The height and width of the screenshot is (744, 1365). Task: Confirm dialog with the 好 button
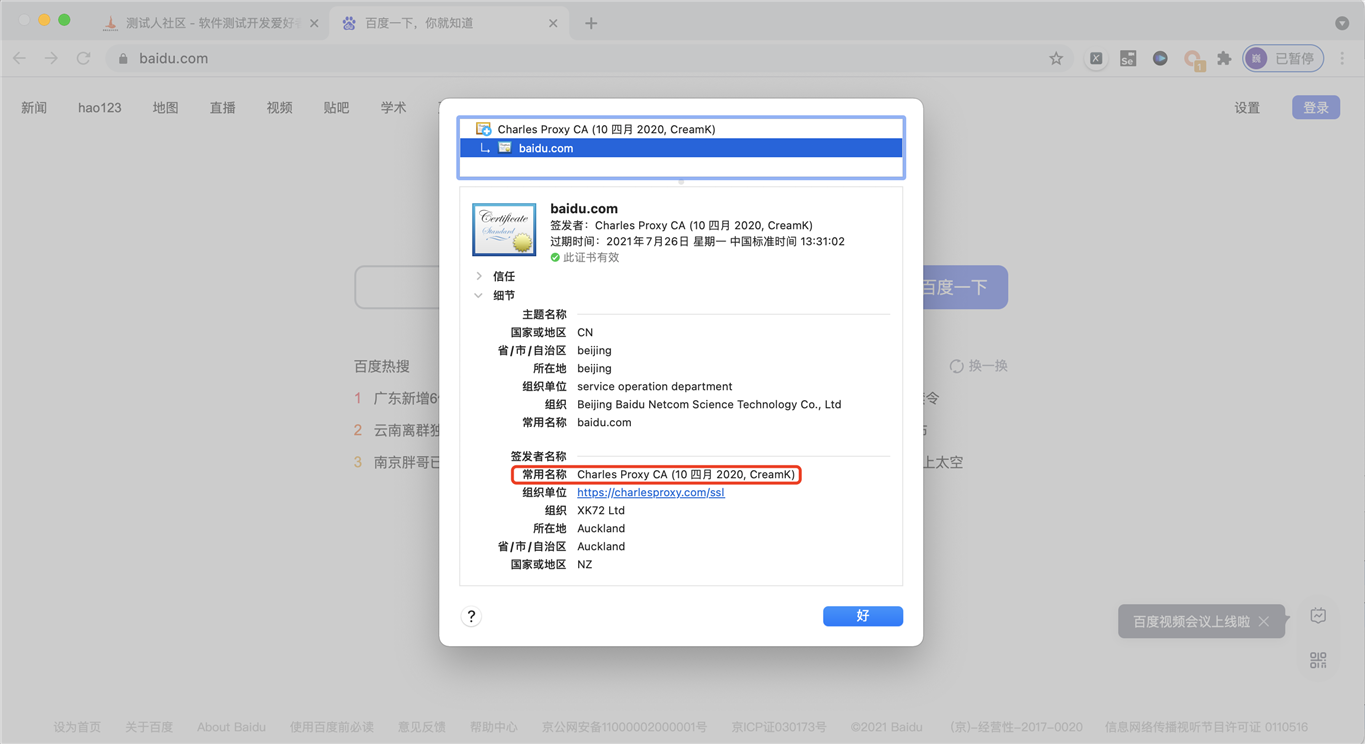click(x=863, y=616)
